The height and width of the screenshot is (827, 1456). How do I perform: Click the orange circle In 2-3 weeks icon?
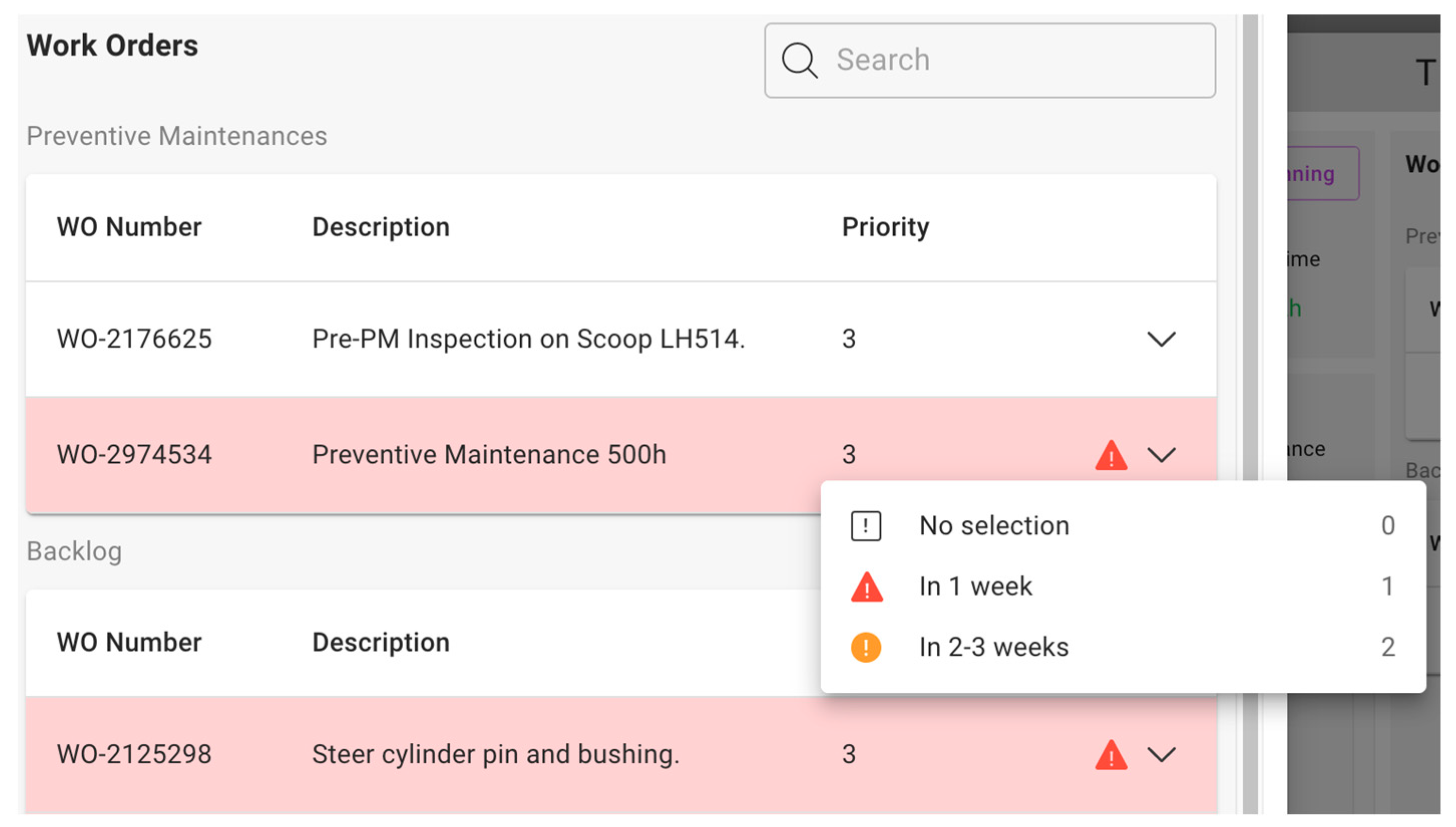pos(866,647)
